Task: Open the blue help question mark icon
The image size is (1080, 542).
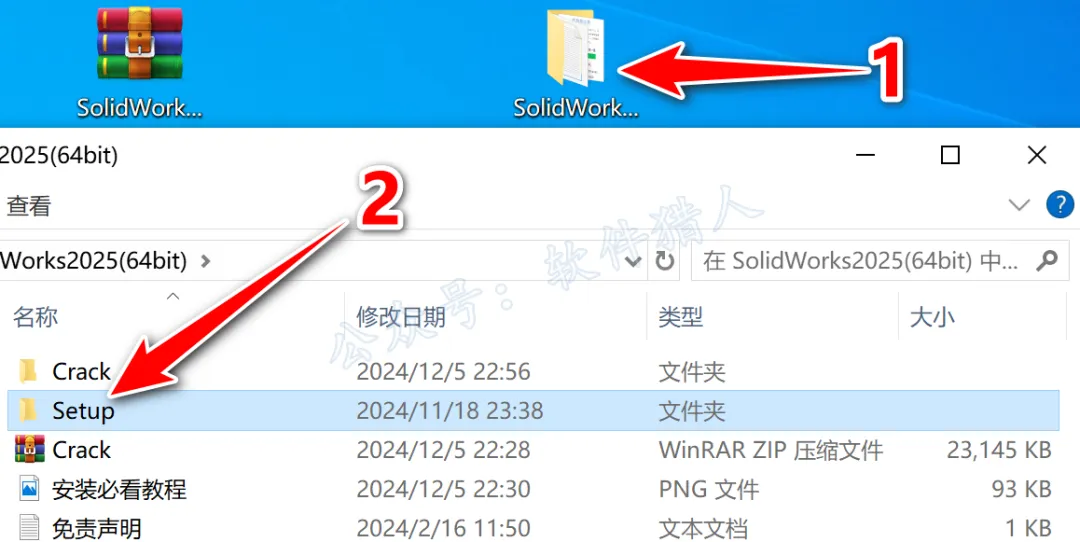Action: click(1060, 205)
